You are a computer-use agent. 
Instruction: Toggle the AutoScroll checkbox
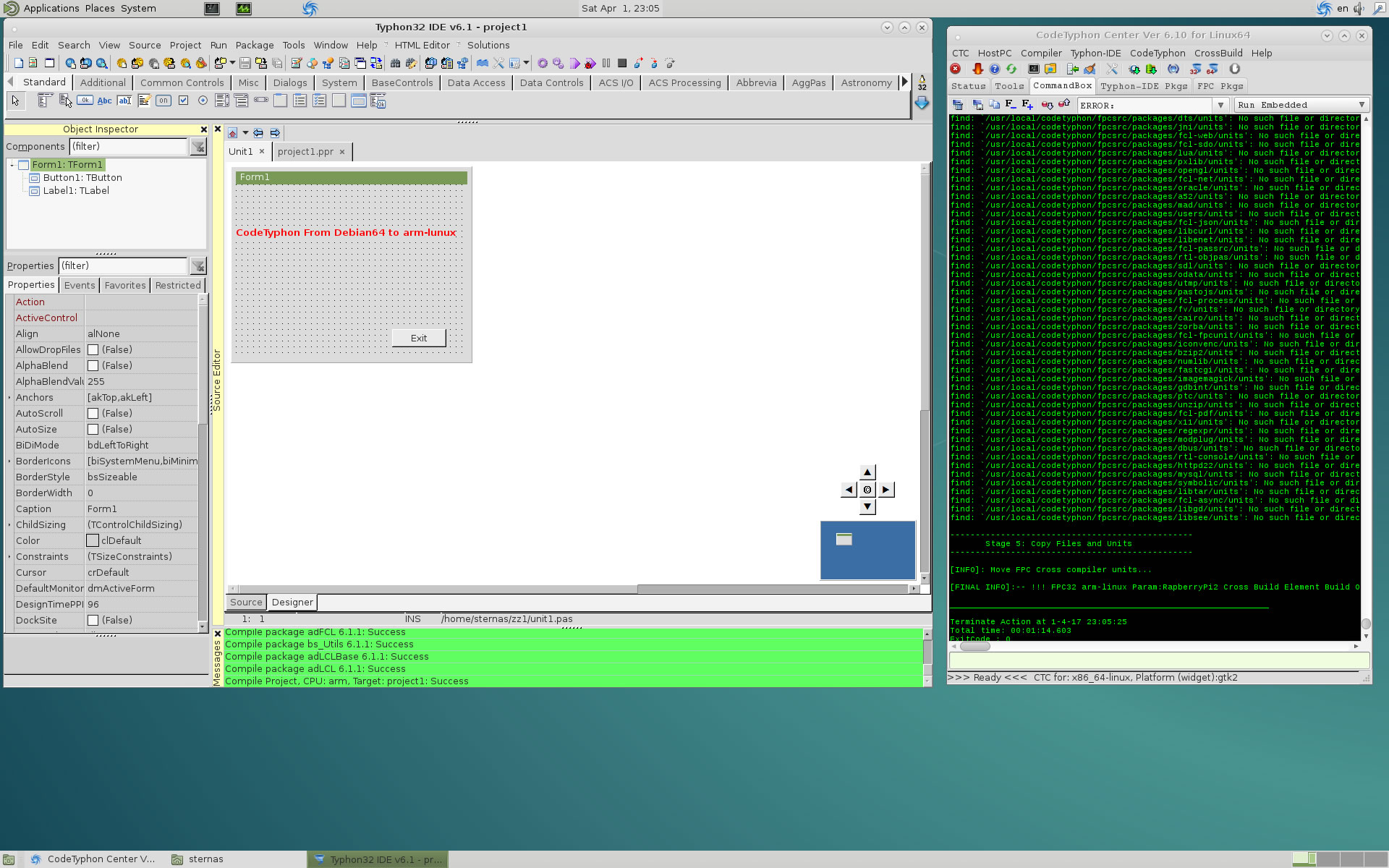tap(93, 414)
